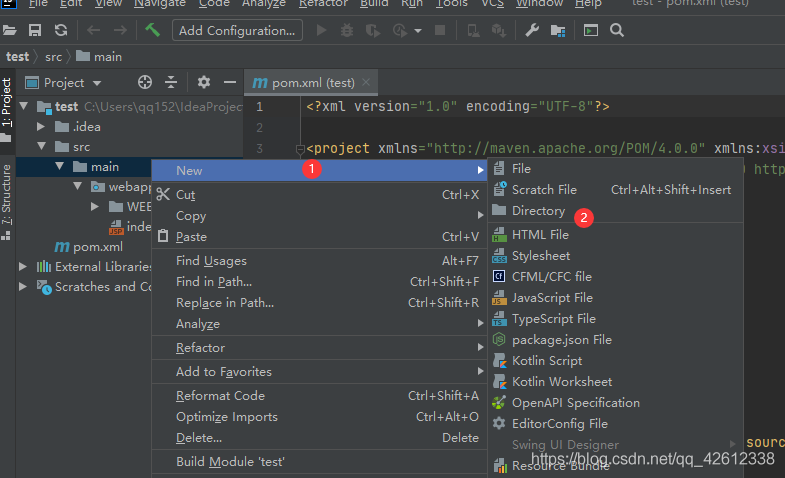Choose Copy from context menu

319,216
